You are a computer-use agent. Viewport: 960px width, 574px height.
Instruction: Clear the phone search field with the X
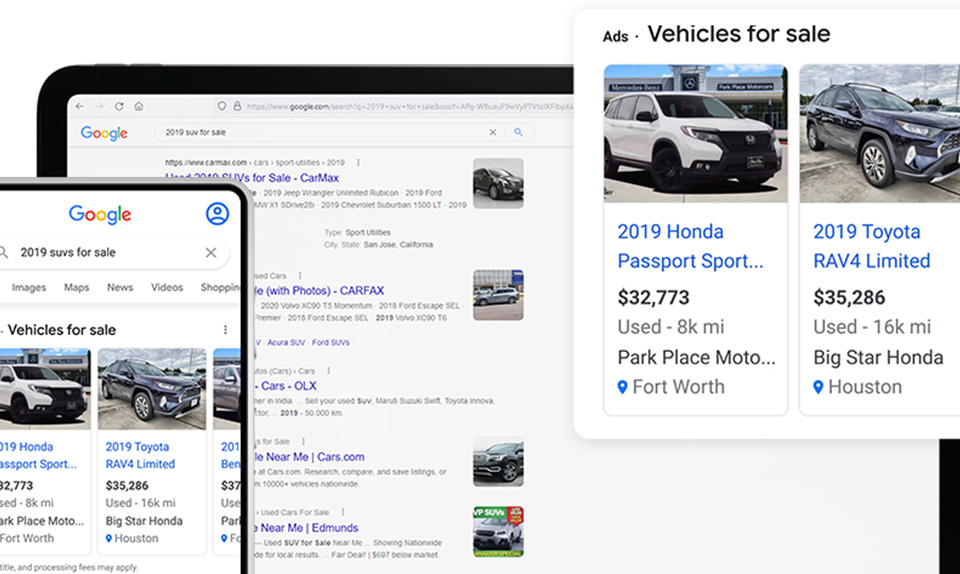click(211, 252)
